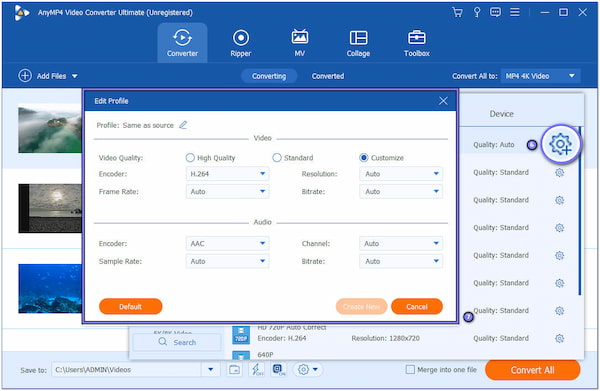Open the feedback chat icon
This screenshot has width=600, height=391.
[495, 12]
